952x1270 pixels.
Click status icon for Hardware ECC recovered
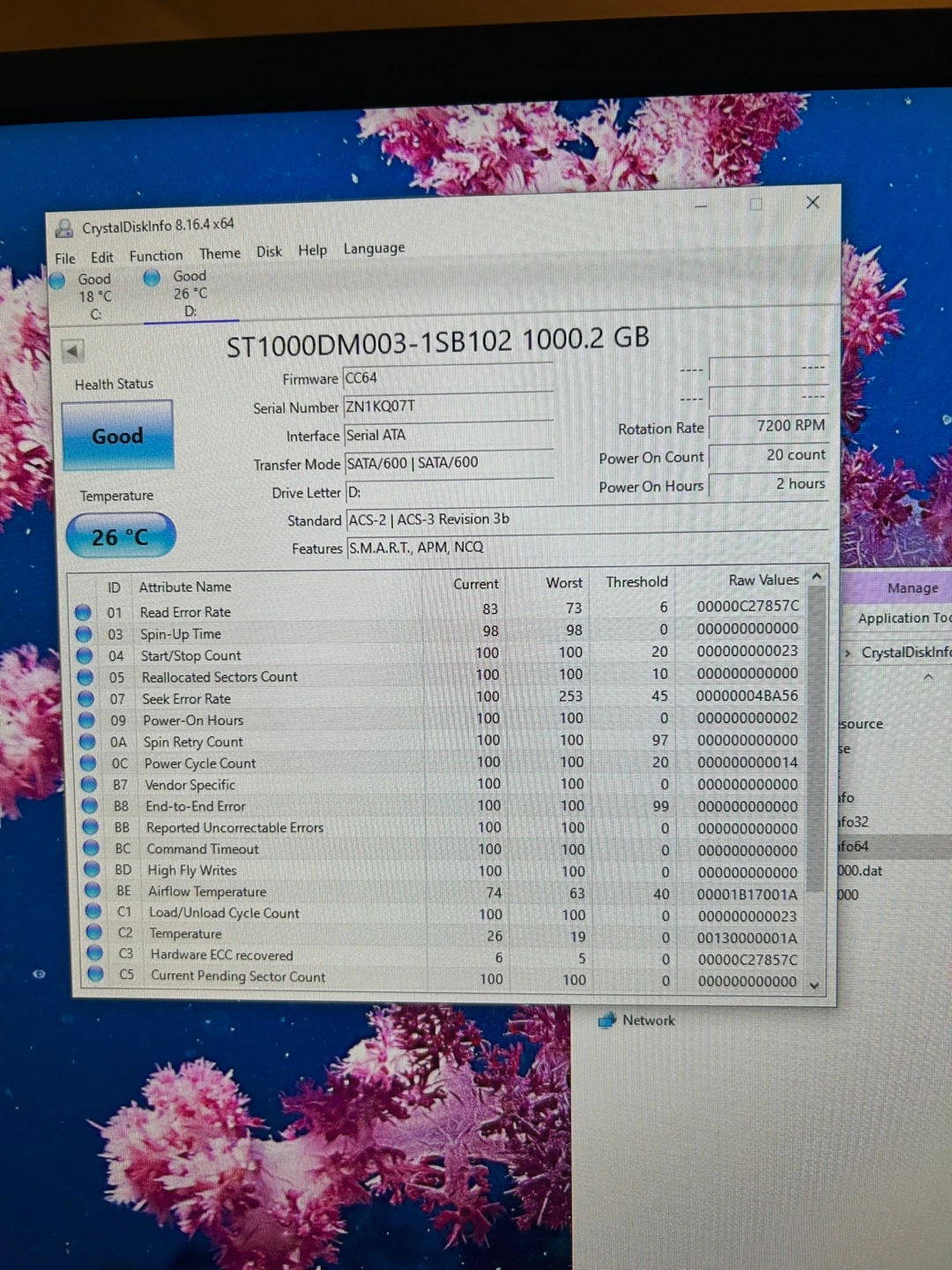click(x=97, y=953)
